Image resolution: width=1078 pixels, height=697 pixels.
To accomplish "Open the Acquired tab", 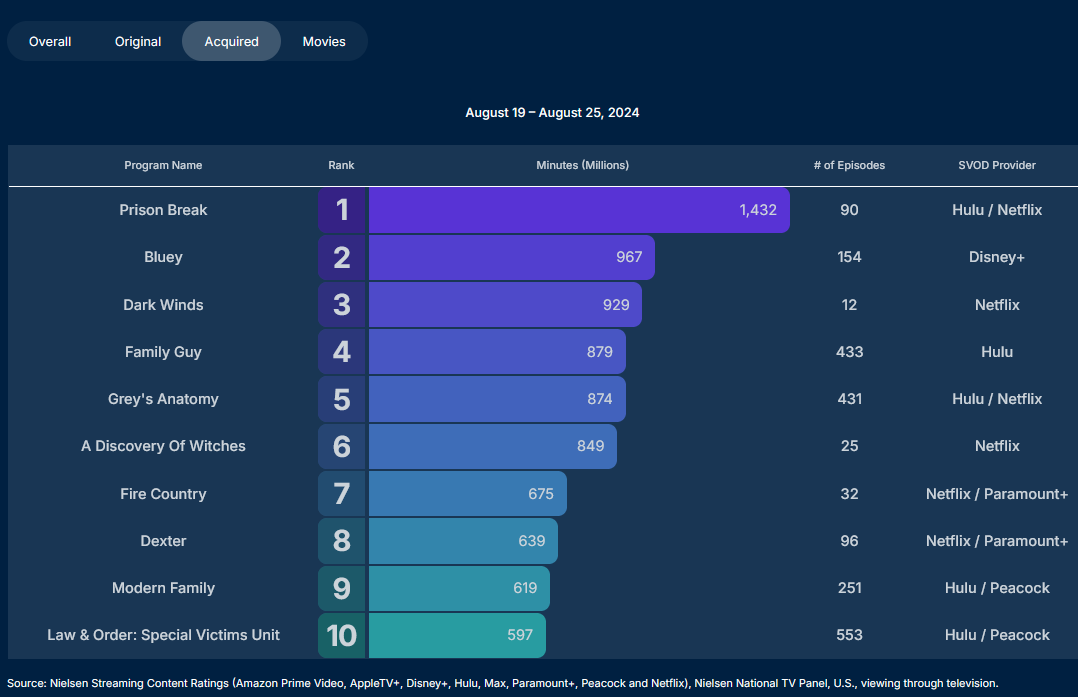I will coord(231,42).
